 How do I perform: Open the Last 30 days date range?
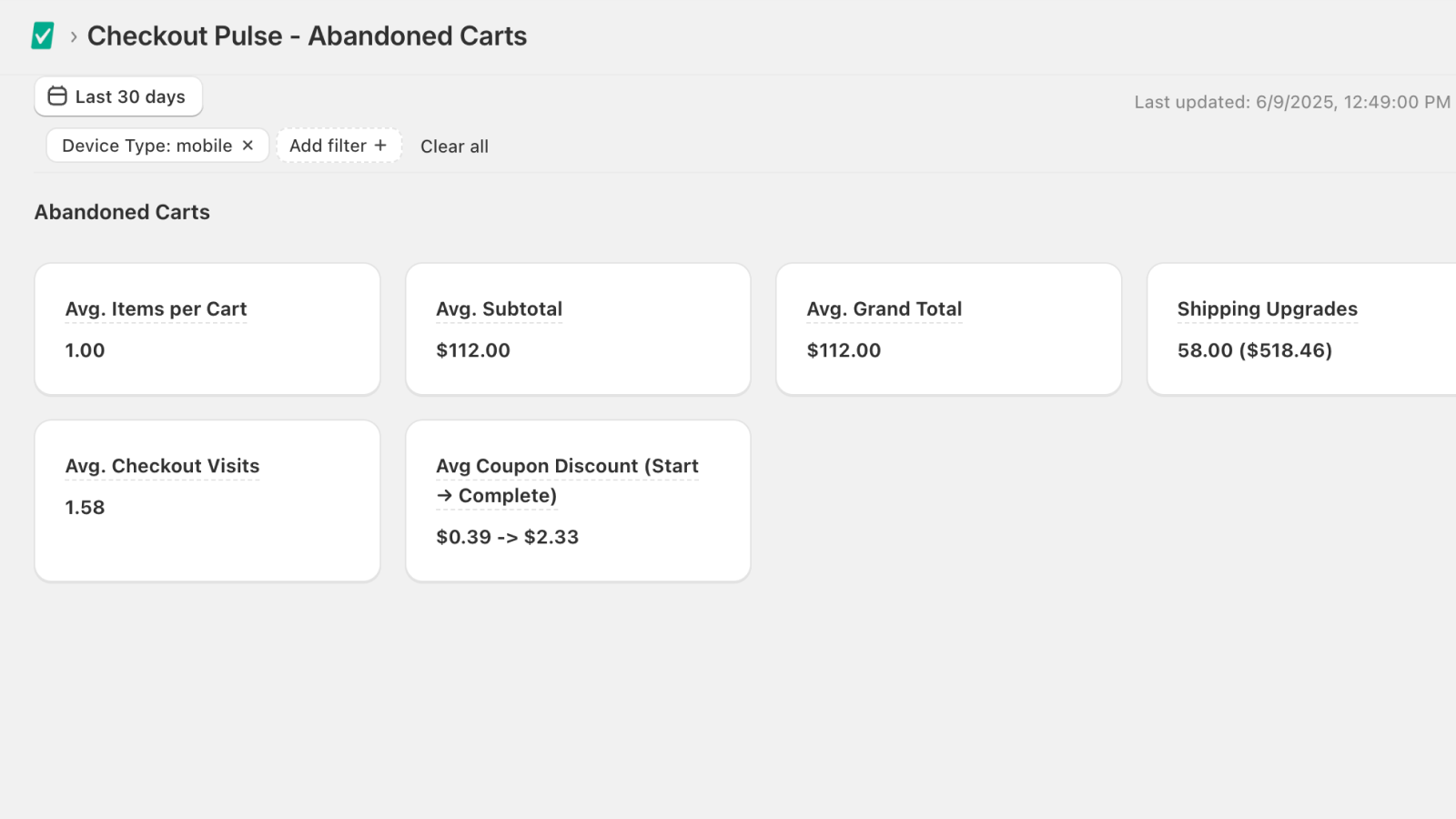(118, 96)
